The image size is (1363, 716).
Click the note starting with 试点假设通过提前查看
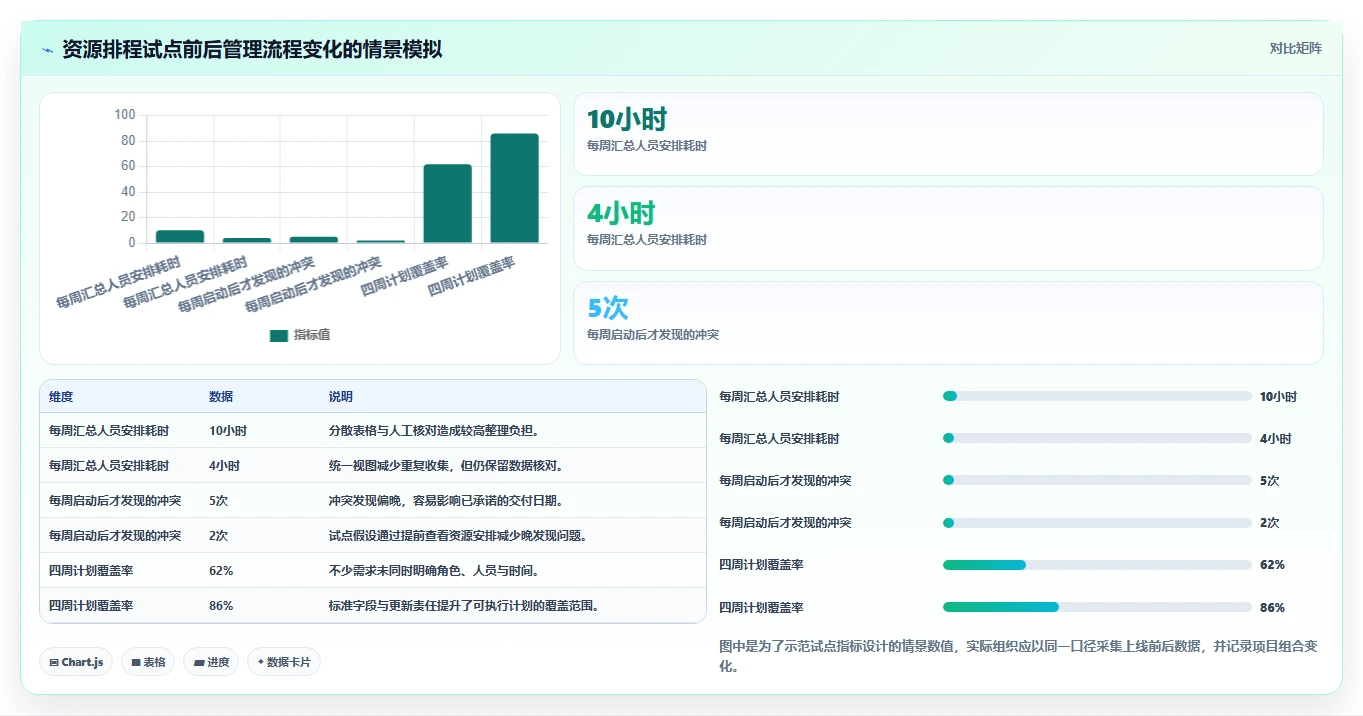[458, 536]
